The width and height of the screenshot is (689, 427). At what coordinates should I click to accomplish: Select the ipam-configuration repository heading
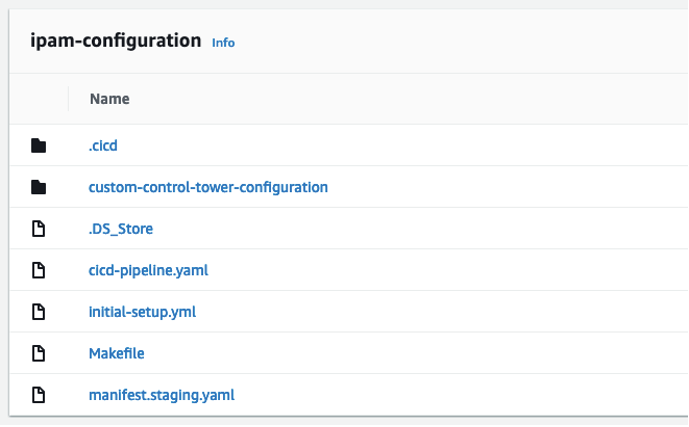116,41
